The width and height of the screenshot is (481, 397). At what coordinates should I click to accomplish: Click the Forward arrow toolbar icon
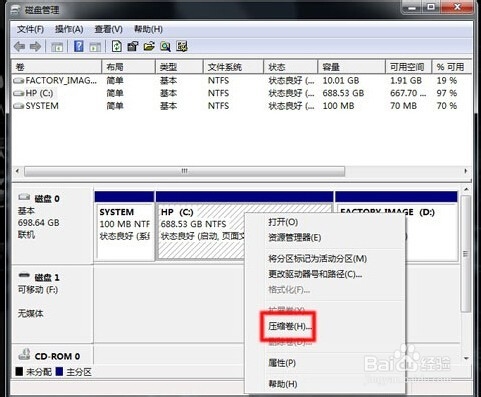click(35, 47)
